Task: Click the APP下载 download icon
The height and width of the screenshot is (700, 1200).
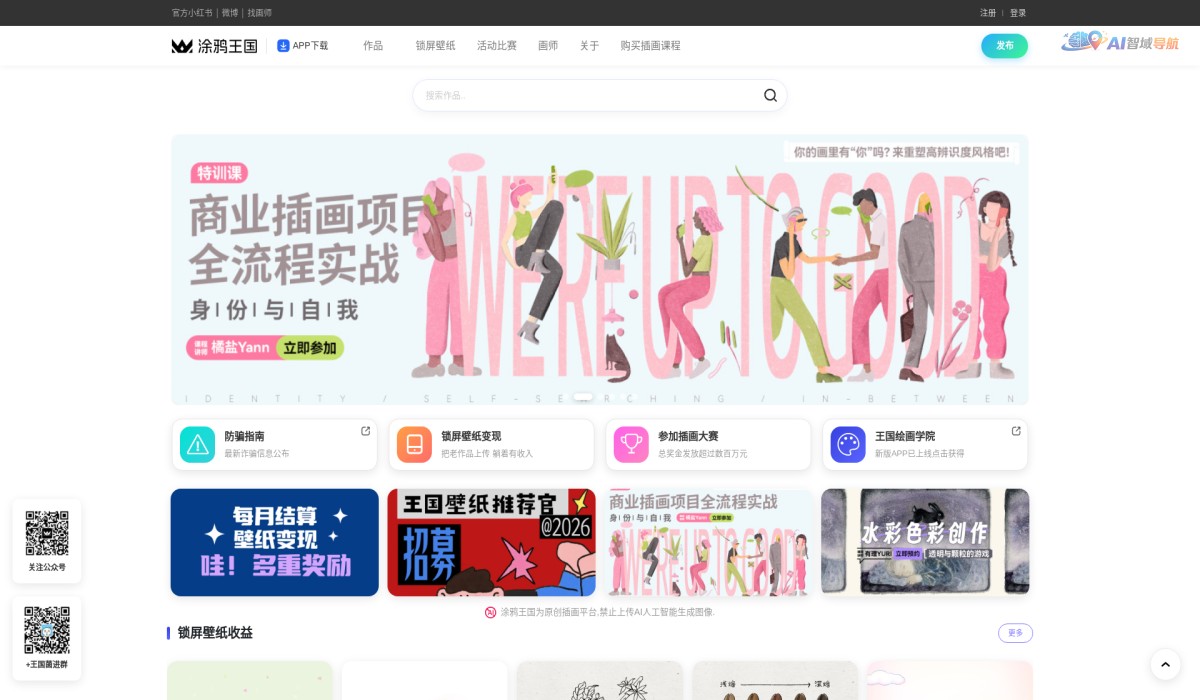Action: click(283, 45)
